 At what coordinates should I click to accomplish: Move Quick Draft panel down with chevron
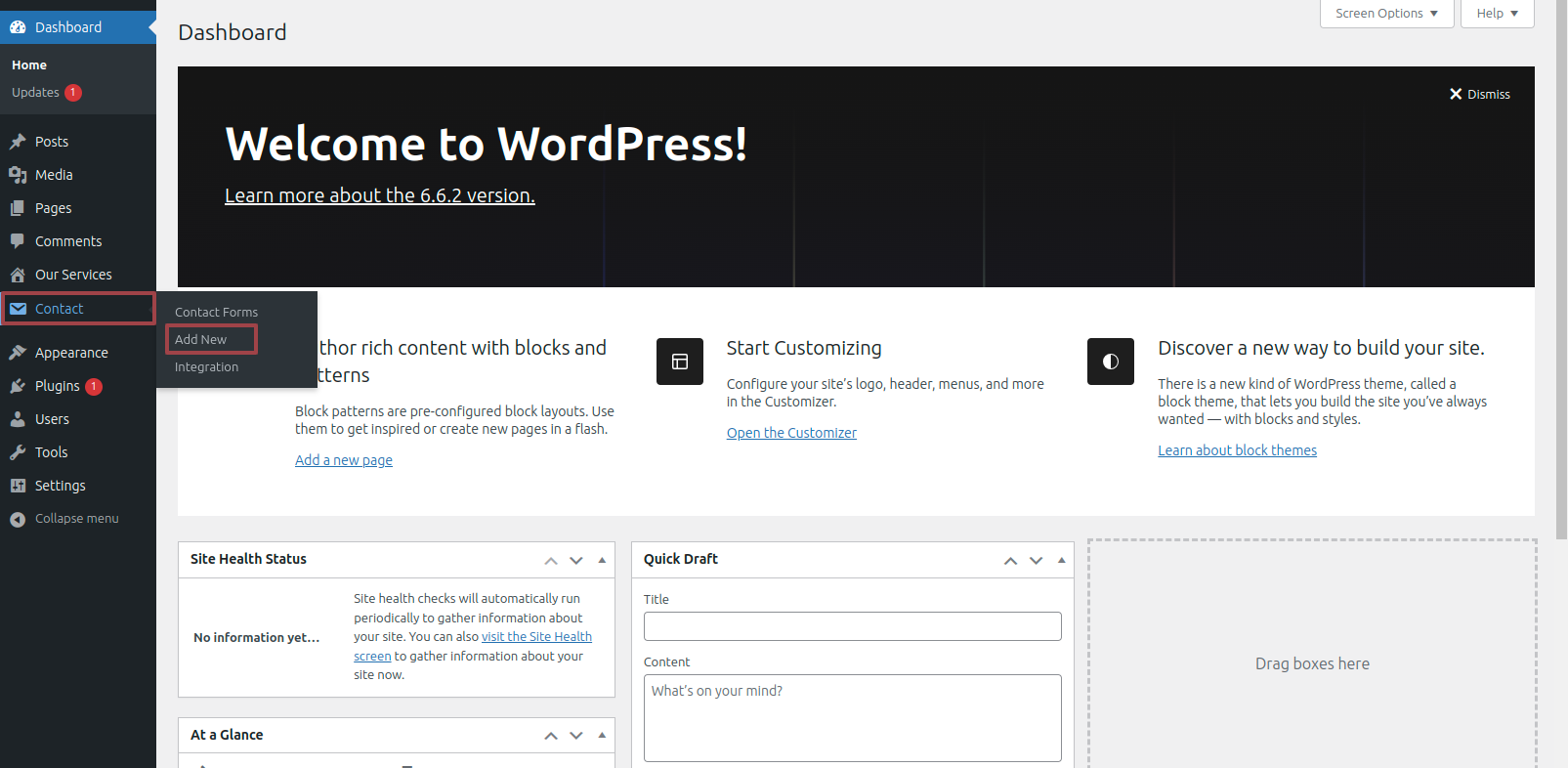coord(1036,560)
